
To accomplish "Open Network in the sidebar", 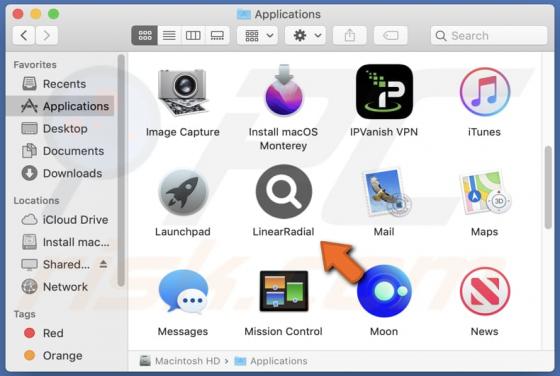I will point(61,287).
